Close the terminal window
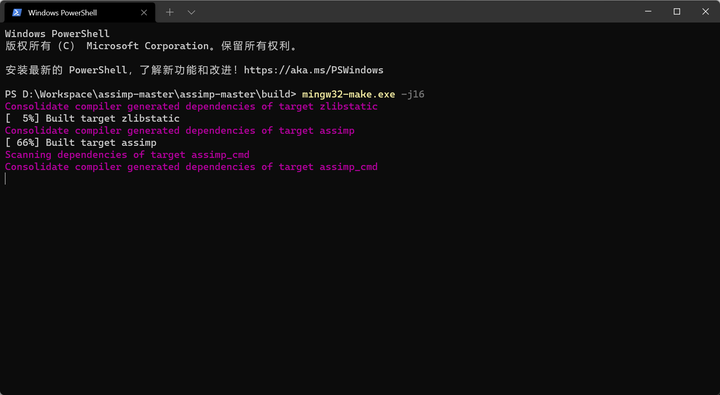Screen dimensions: 720x395 click(705, 11)
